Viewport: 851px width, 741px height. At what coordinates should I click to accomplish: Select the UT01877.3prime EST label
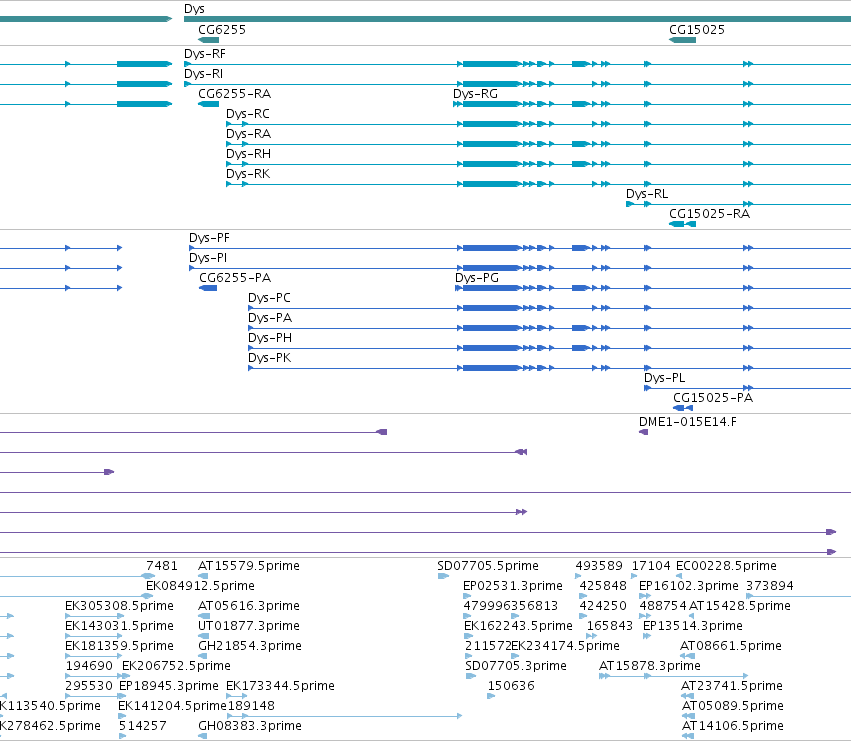(249, 626)
